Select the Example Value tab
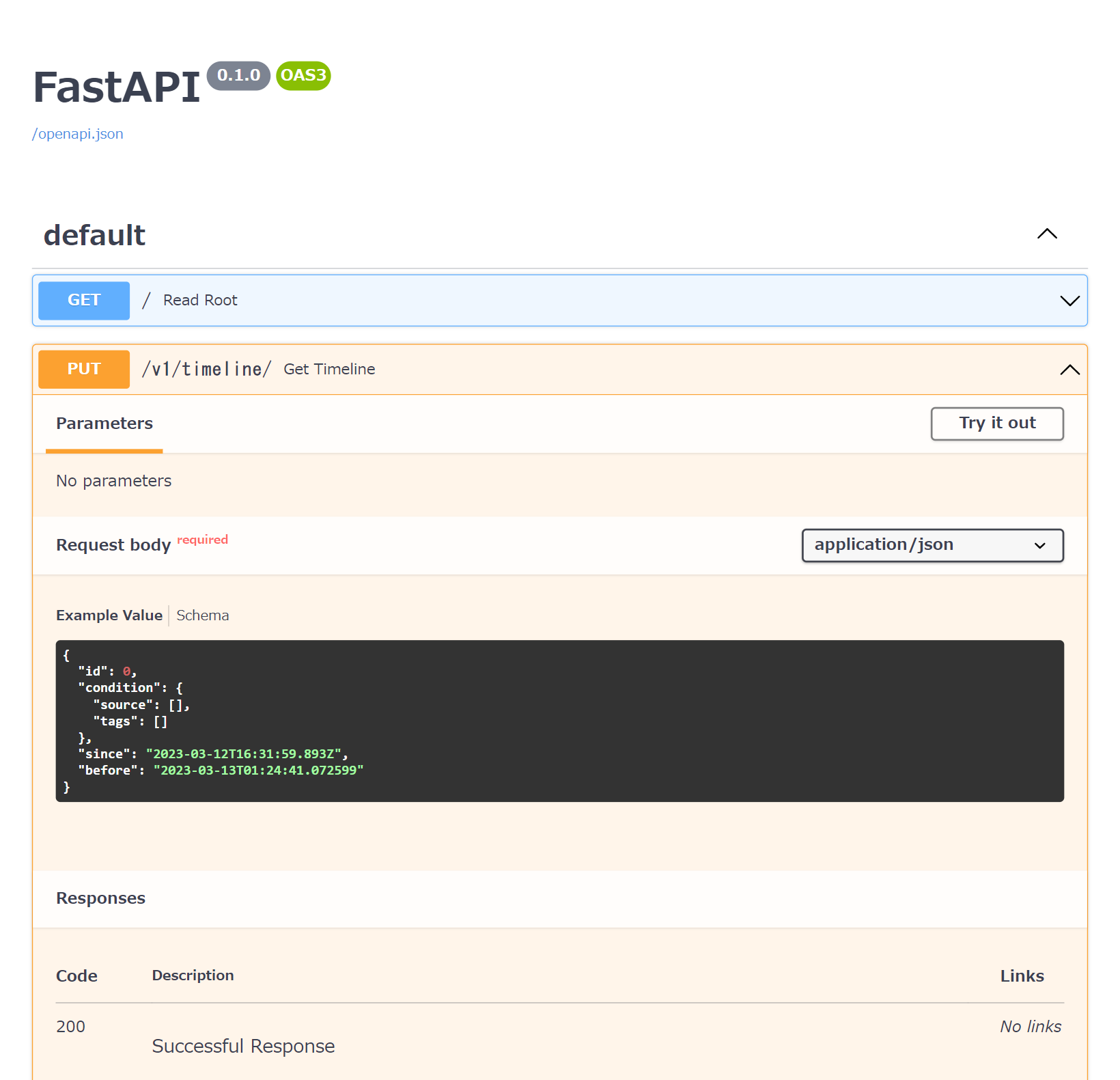This screenshot has height=1080, width=1120. pyautogui.click(x=109, y=615)
